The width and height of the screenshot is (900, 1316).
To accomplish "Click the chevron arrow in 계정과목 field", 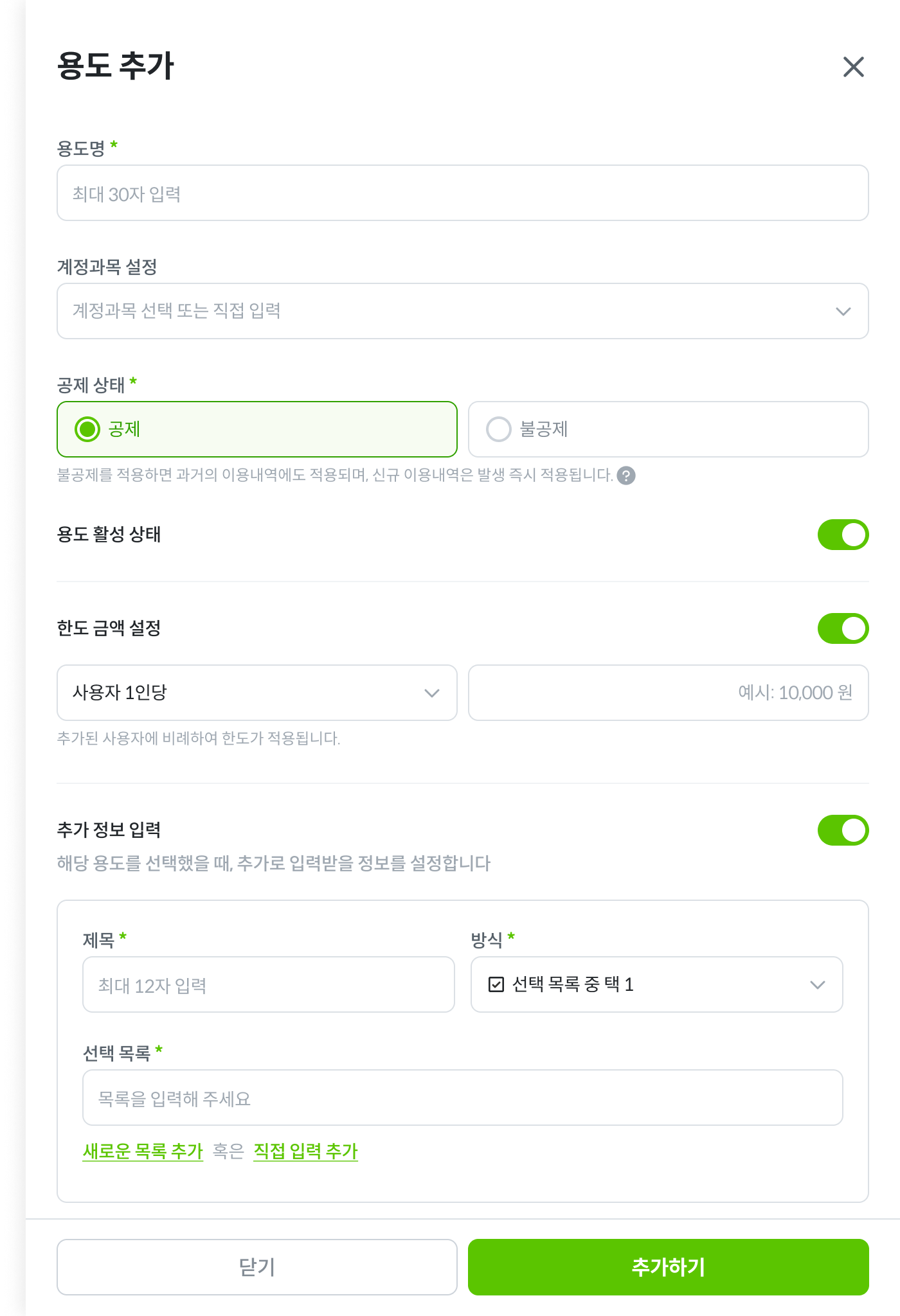I will 843,312.
